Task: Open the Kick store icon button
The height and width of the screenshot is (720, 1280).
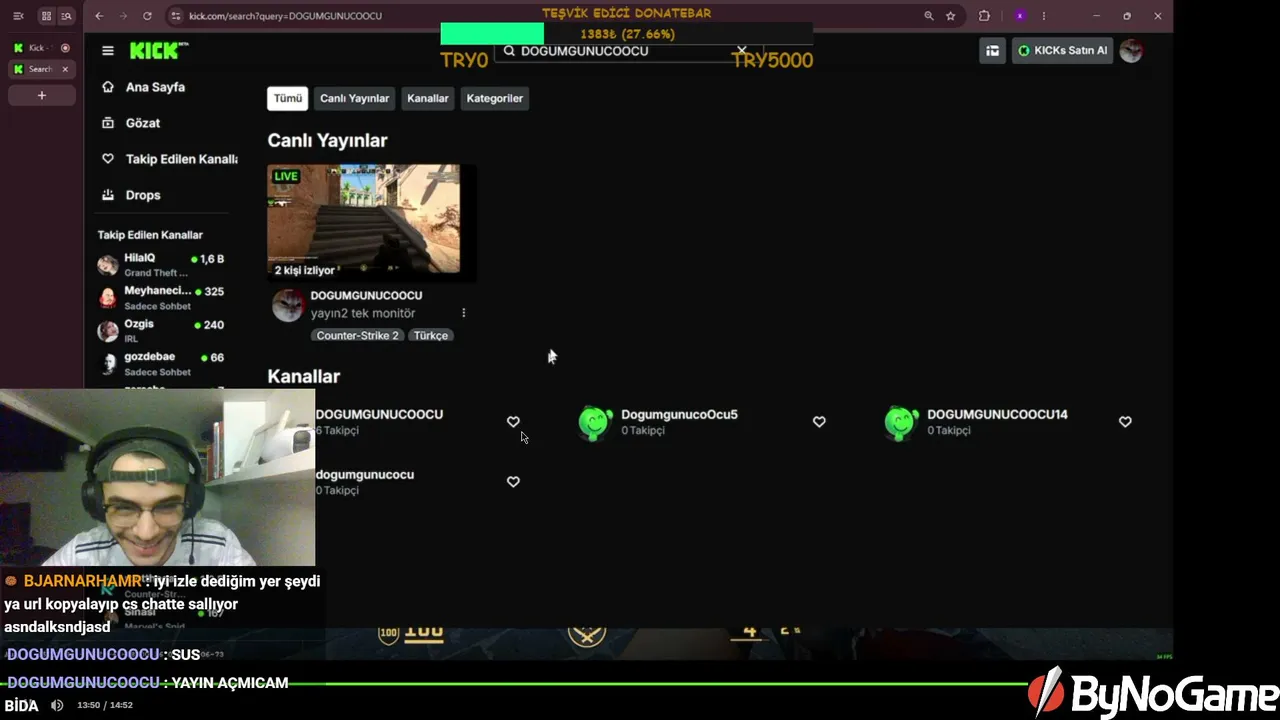Action: click(992, 51)
